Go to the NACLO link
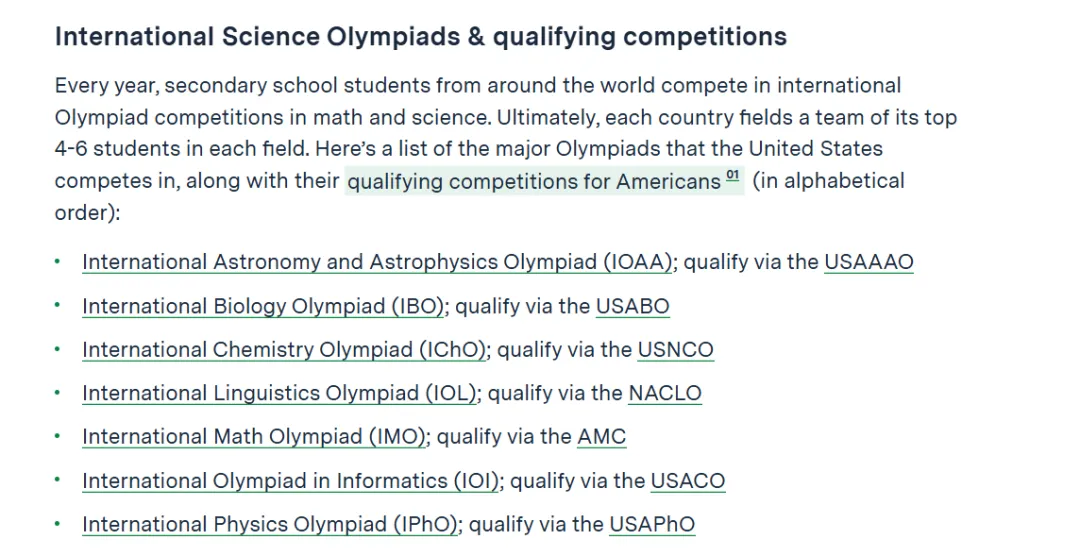The width and height of the screenshot is (1080, 556). [x=665, y=393]
